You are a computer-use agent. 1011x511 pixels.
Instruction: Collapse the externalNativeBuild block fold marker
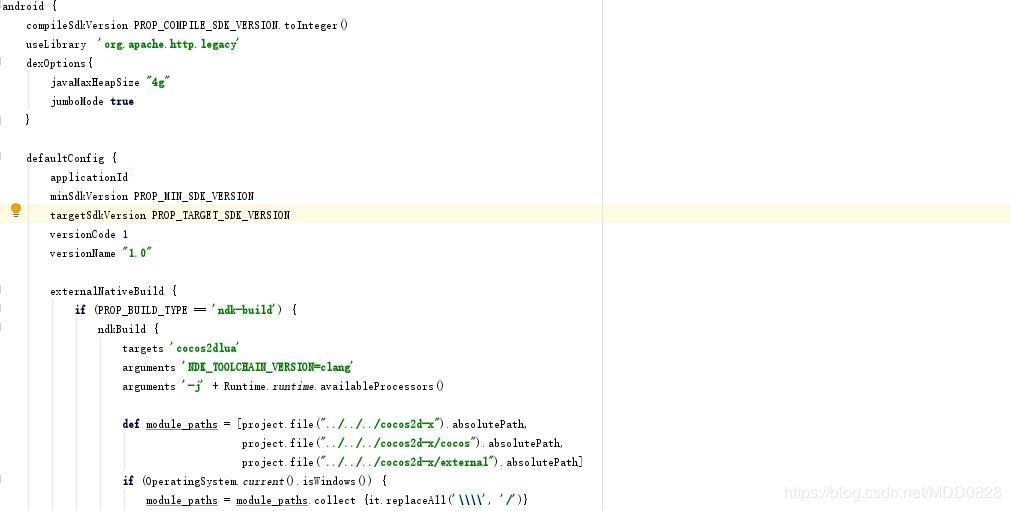click(x=1, y=291)
